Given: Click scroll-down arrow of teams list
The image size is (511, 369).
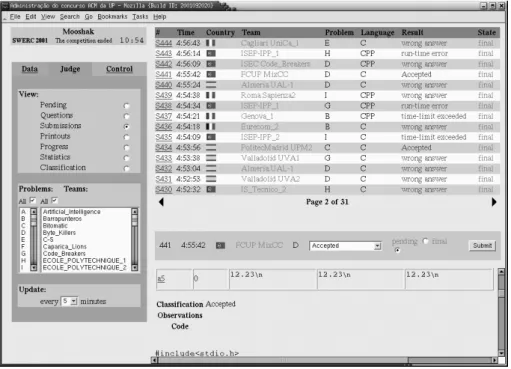Looking at the screenshot, I should pyautogui.click(x=134, y=267).
